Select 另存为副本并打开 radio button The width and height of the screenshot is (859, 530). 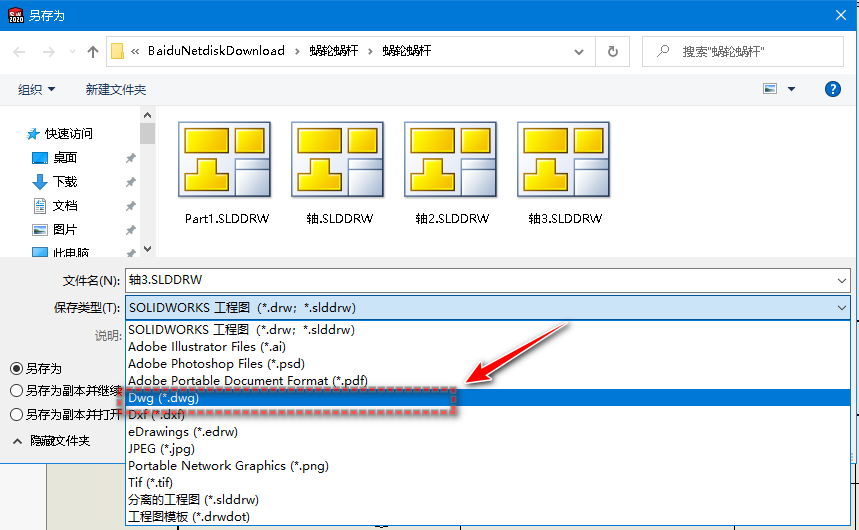pyautogui.click(x=16, y=414)
